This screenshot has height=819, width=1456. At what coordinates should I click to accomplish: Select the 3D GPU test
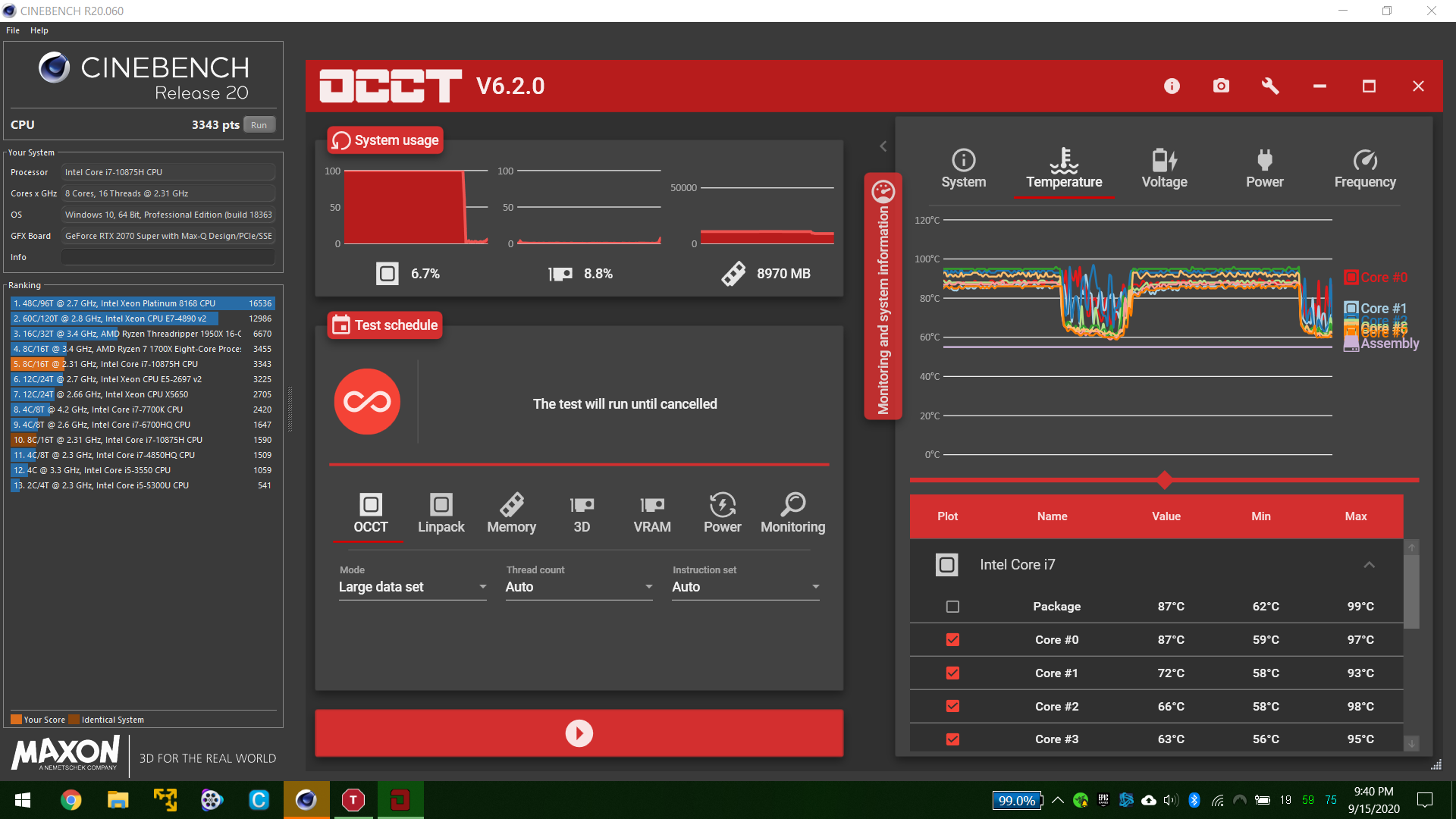[582, 514]
